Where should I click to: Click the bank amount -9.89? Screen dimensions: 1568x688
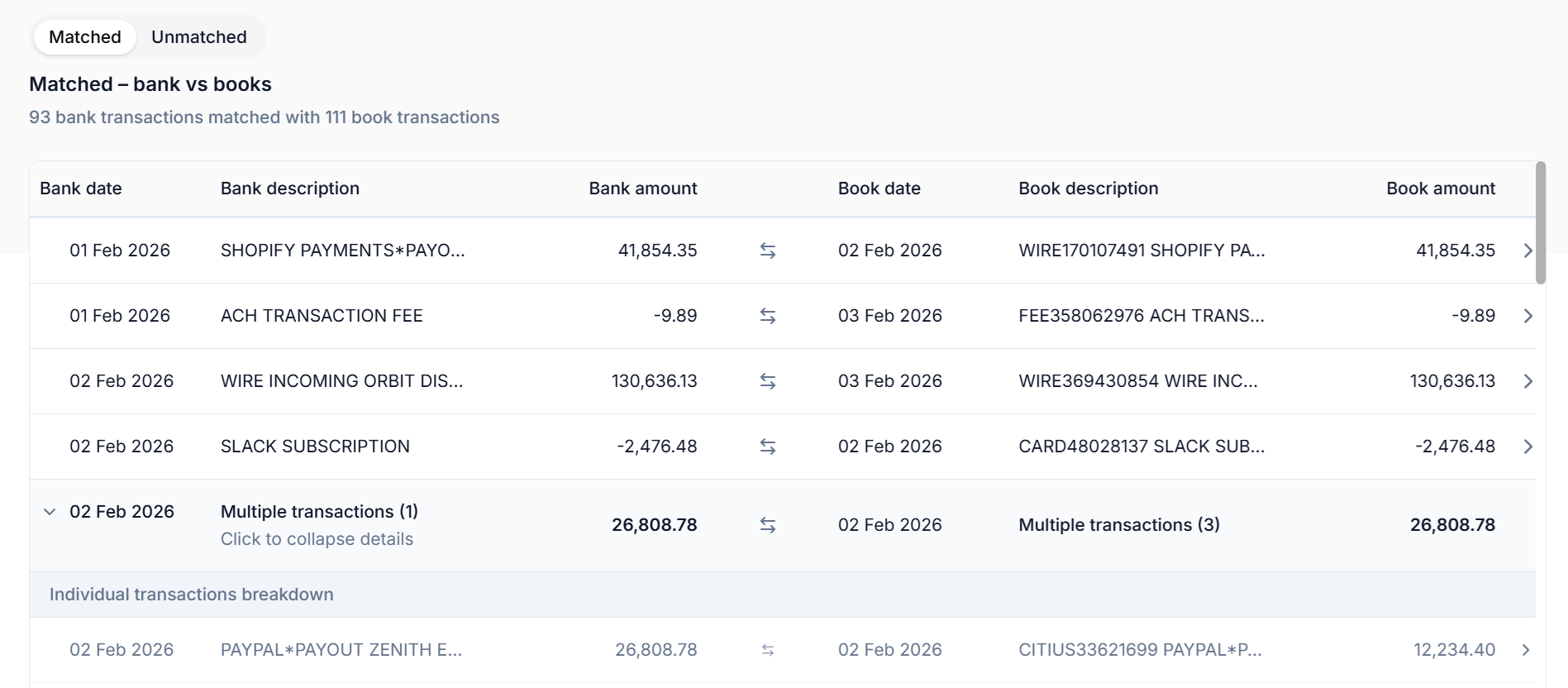(x=675, y=316)
